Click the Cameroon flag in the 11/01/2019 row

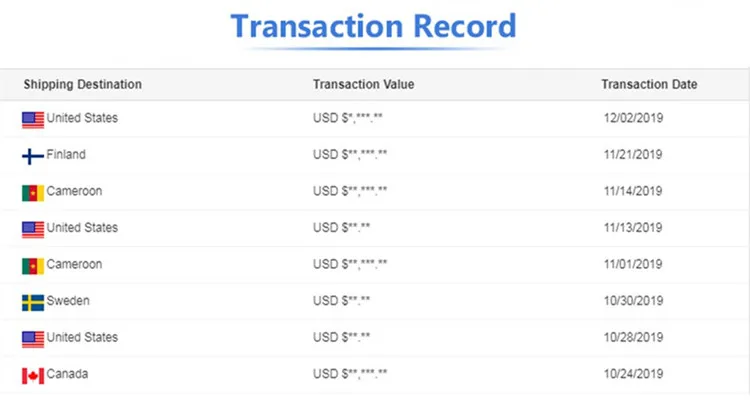(33, 265)
